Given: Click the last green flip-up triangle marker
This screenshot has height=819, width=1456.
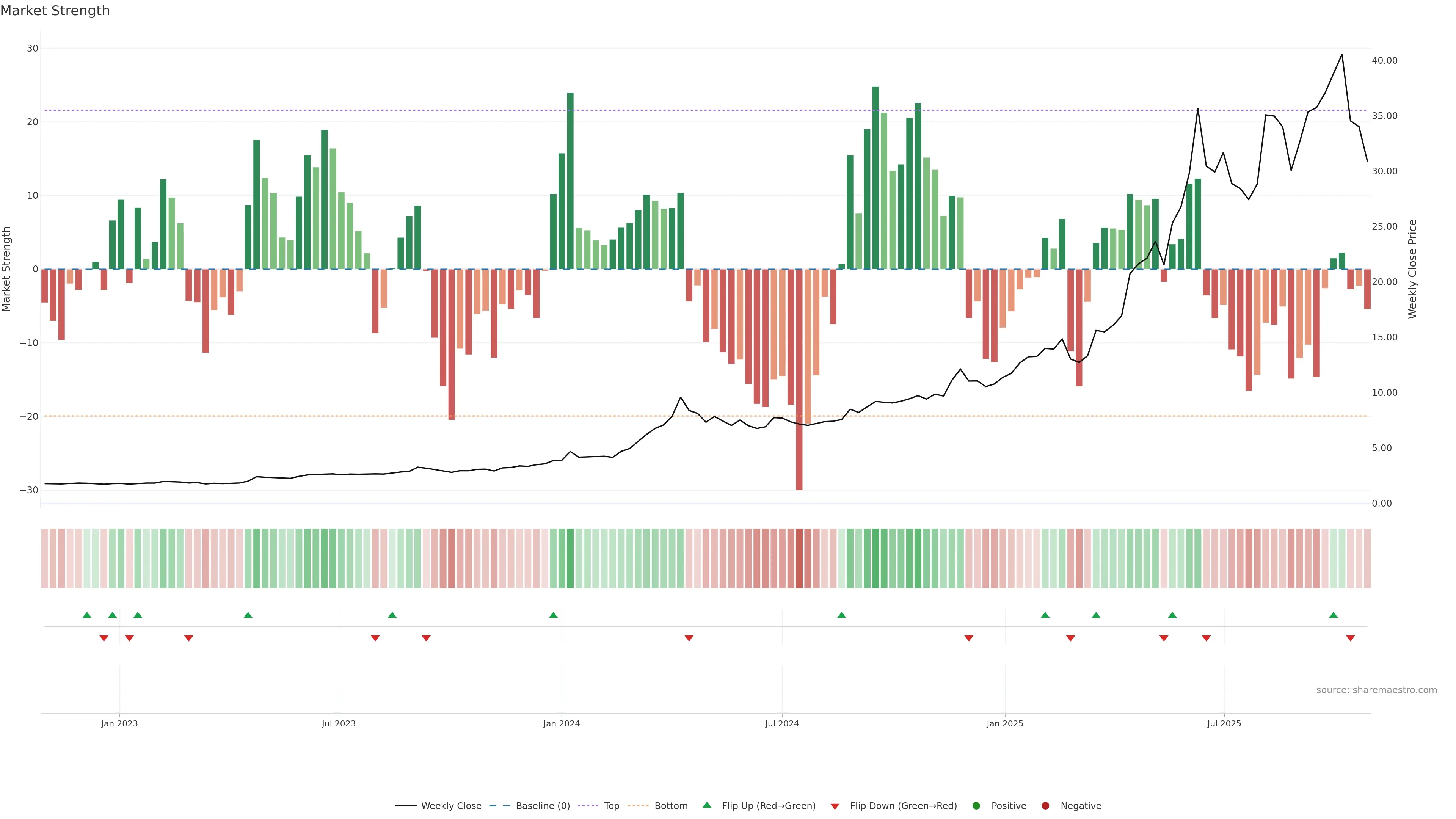Looking at the screenshot, I should [x=1334, y=615].
